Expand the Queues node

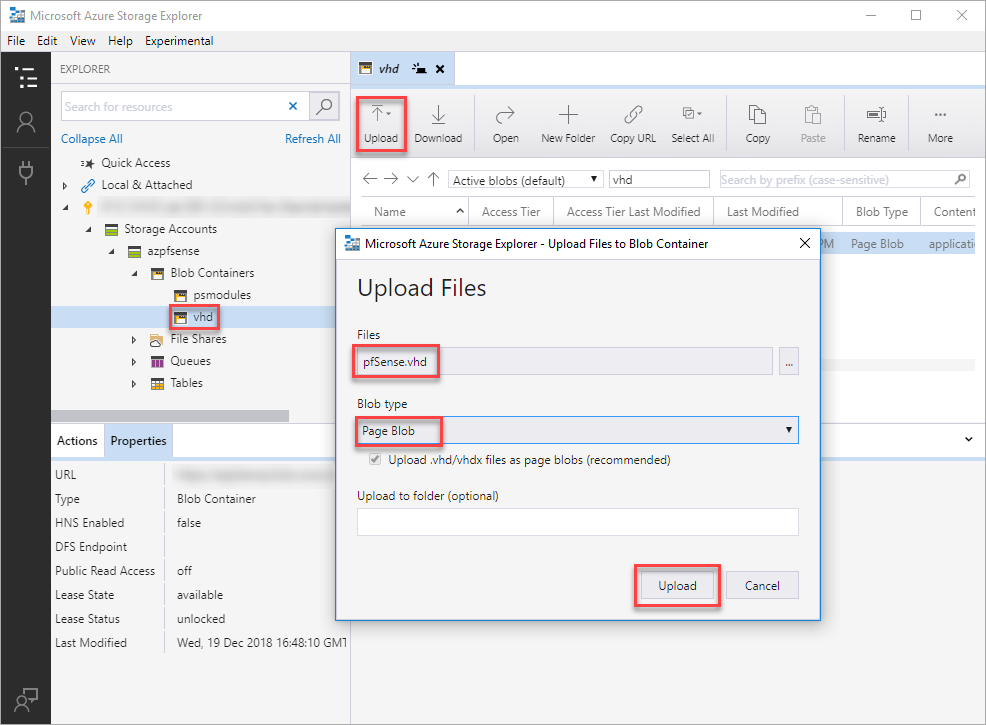click(134, 362)
